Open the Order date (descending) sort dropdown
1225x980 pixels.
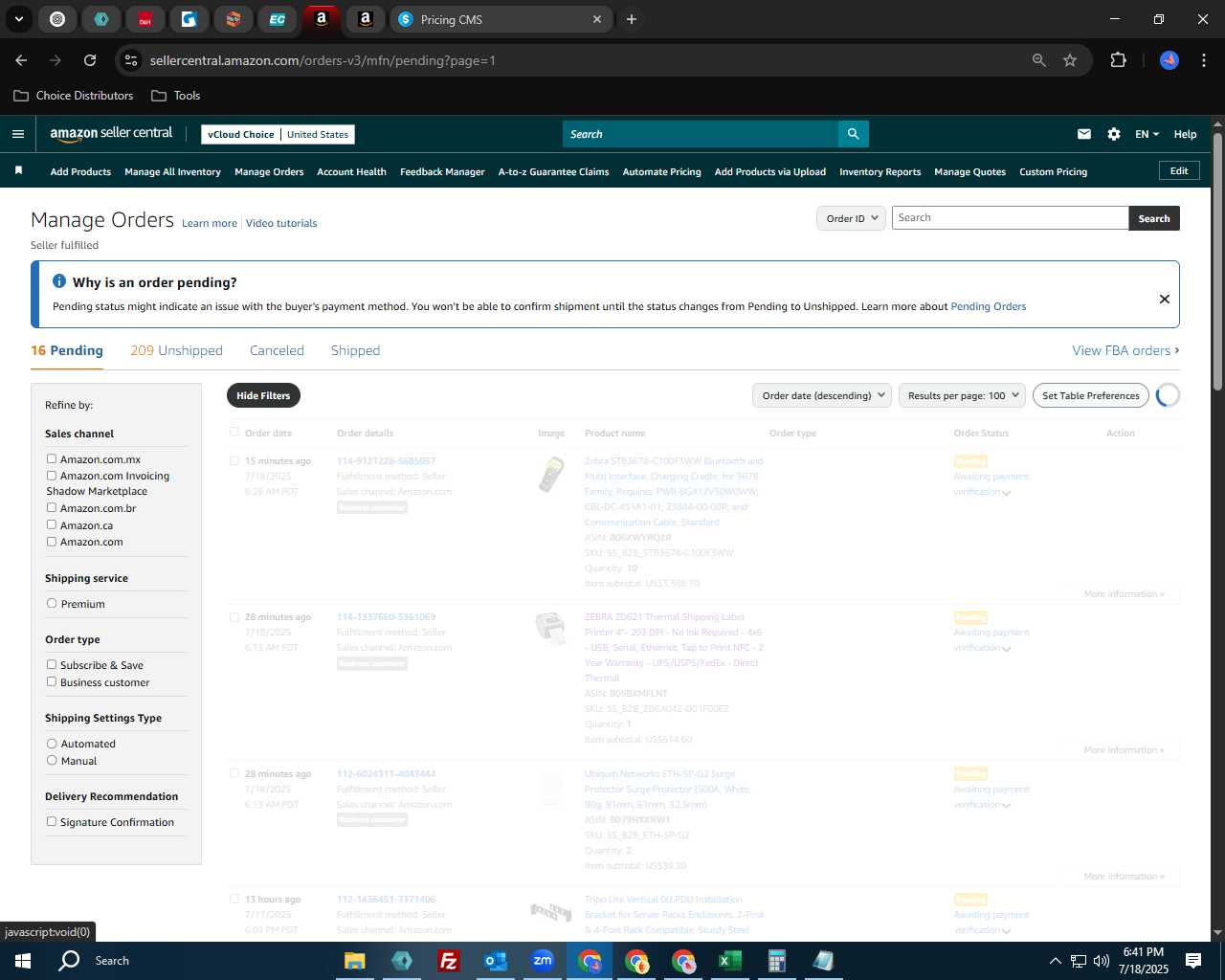(x=822, y=395)
